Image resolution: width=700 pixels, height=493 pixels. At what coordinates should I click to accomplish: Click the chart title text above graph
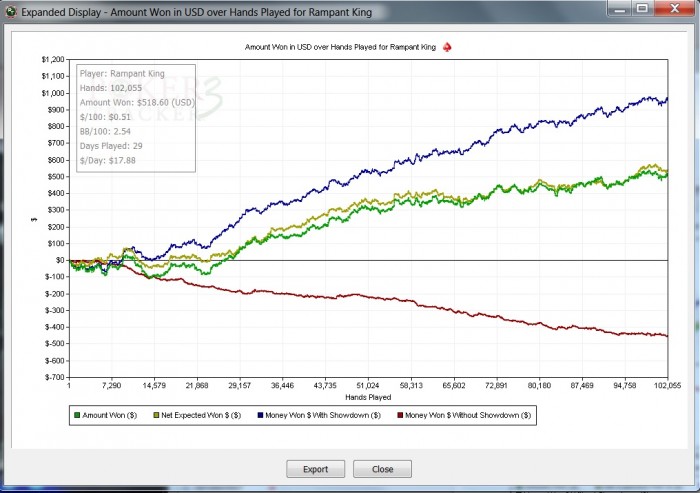click(x=340, y=47)
